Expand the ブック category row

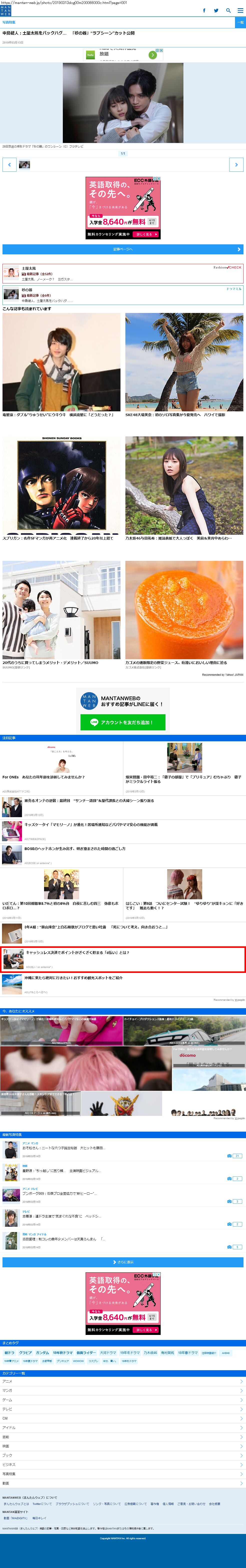[123, 1455]
